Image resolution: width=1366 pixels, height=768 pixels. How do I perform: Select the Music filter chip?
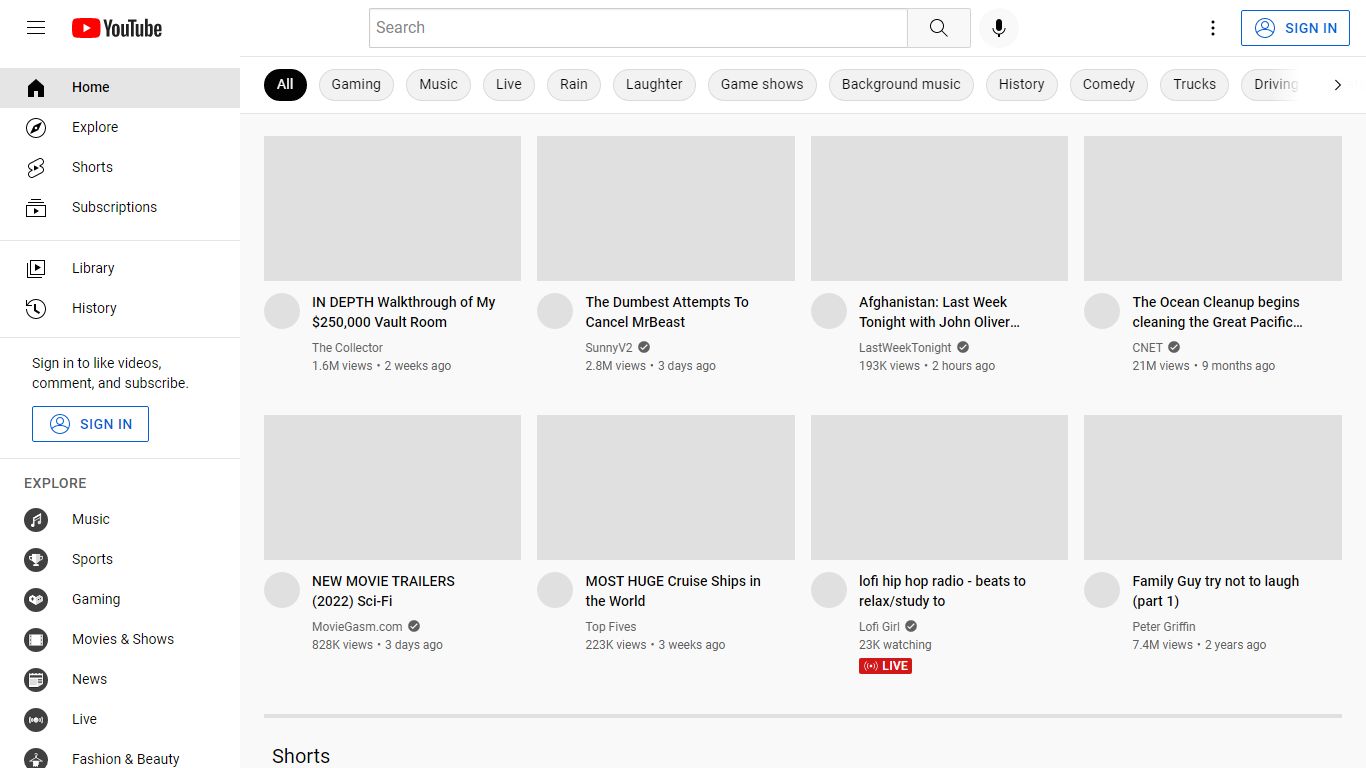pyautogui.click(x=438, y=85)
